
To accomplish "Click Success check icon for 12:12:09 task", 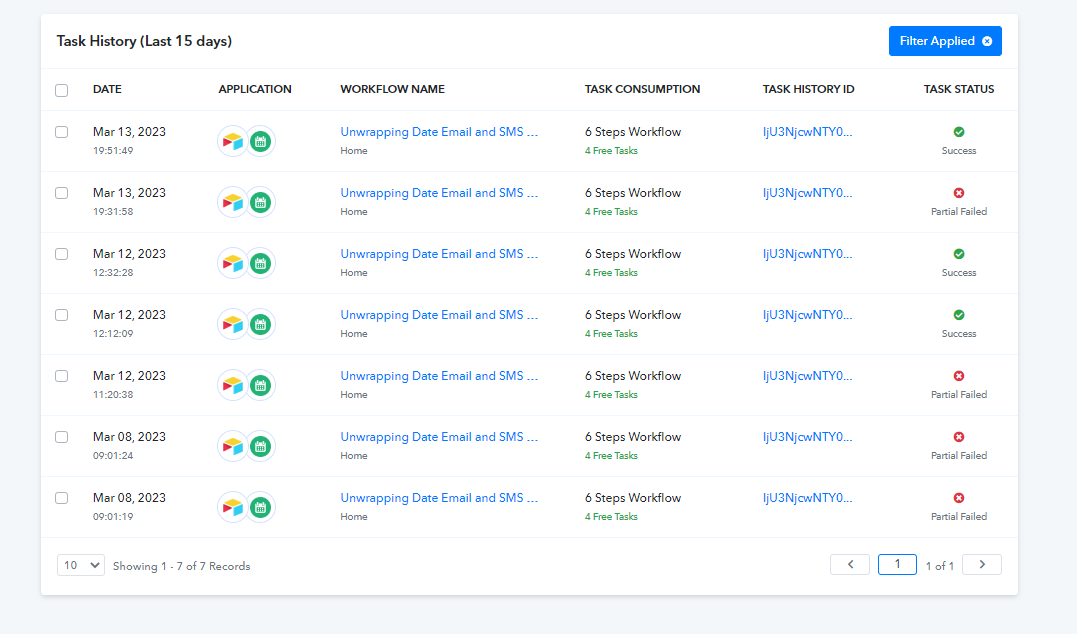I will 959,315.
